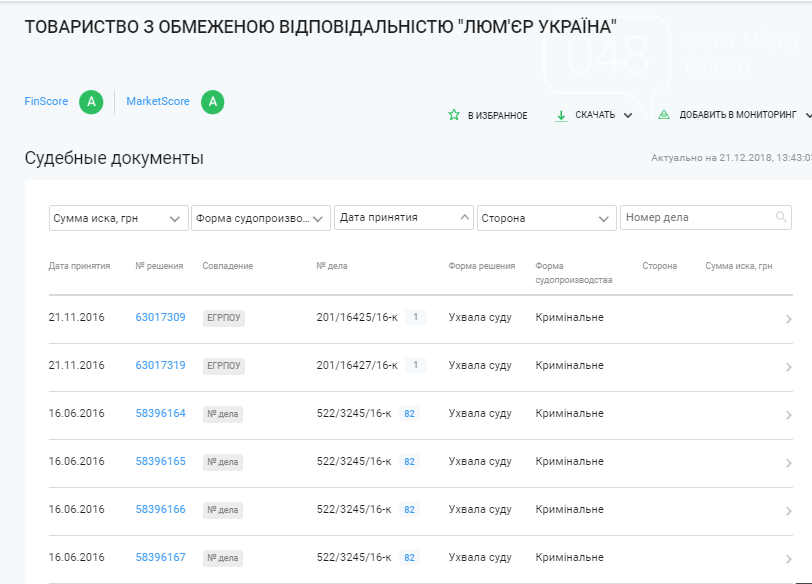Click № дела tag in row 58396166
This screenshot has height=584, width=812.
(x=223, y=510)
